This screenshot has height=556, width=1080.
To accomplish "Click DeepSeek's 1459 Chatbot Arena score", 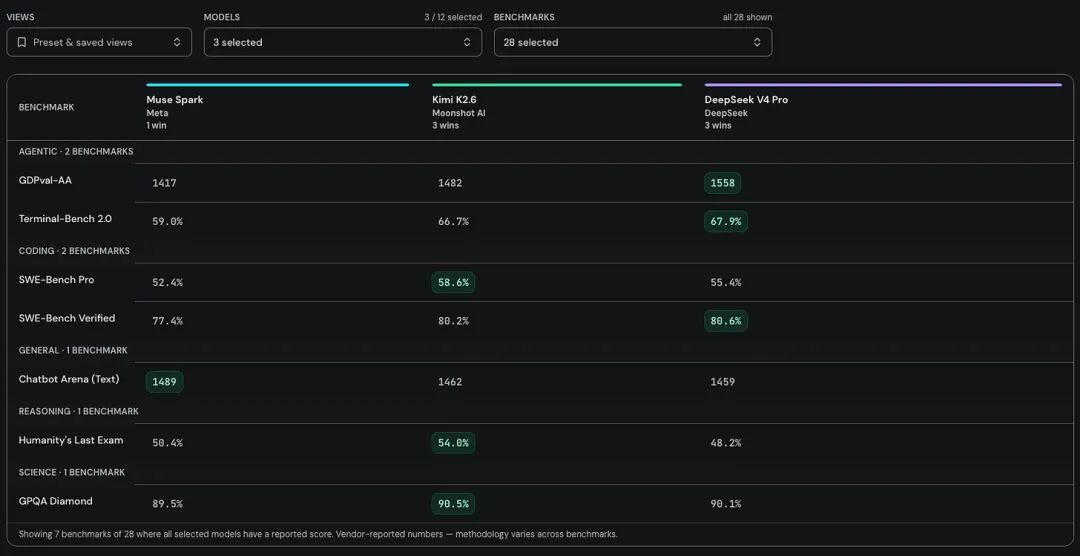I will coord(723,382).
